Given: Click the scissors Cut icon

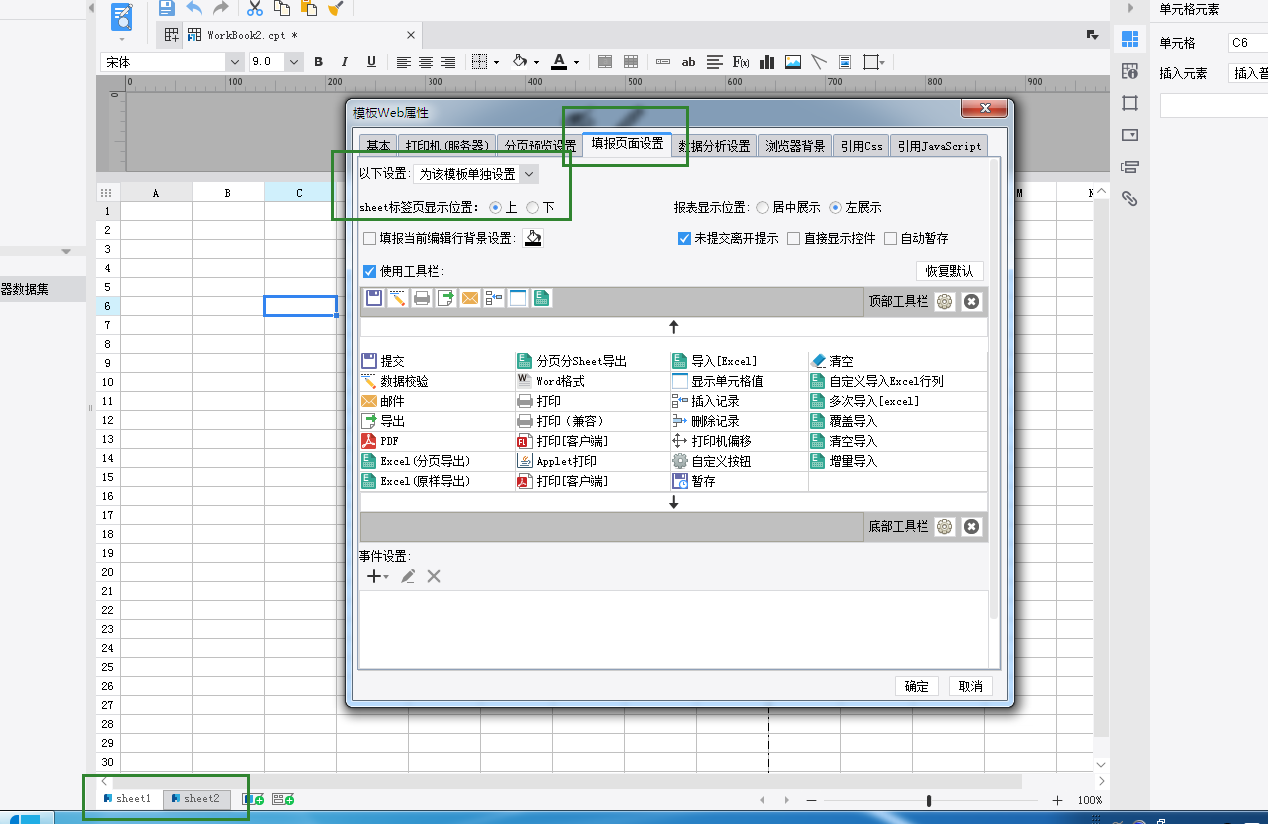Looking at the screenshot, I should [255, 8].
